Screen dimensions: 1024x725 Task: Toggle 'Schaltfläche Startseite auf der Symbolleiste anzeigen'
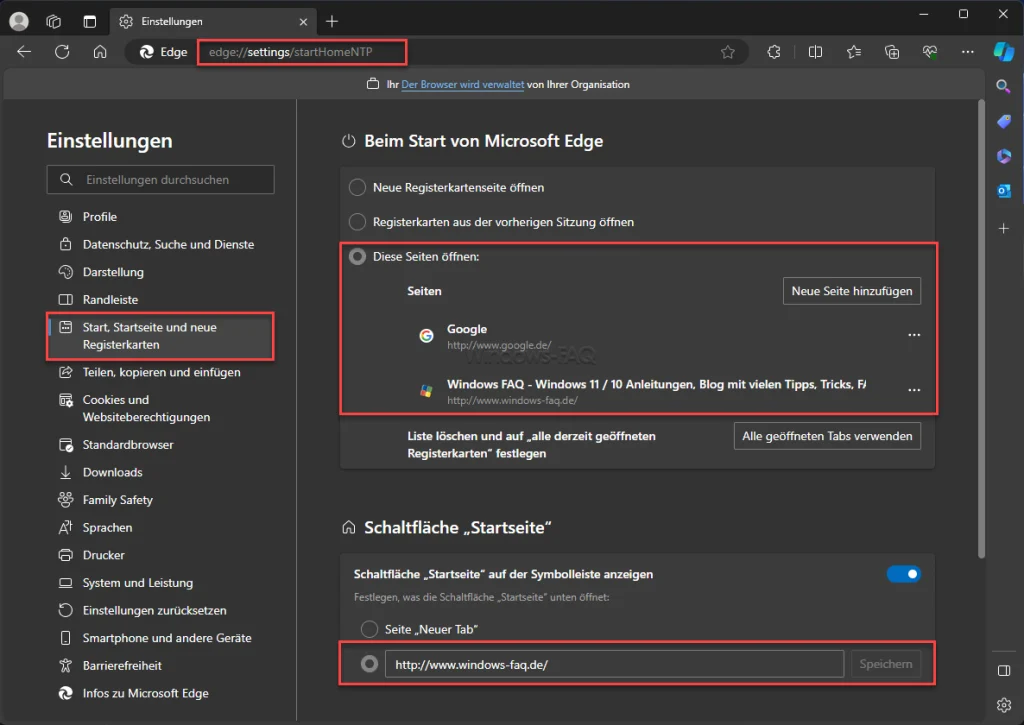click(x=904, y=574)
